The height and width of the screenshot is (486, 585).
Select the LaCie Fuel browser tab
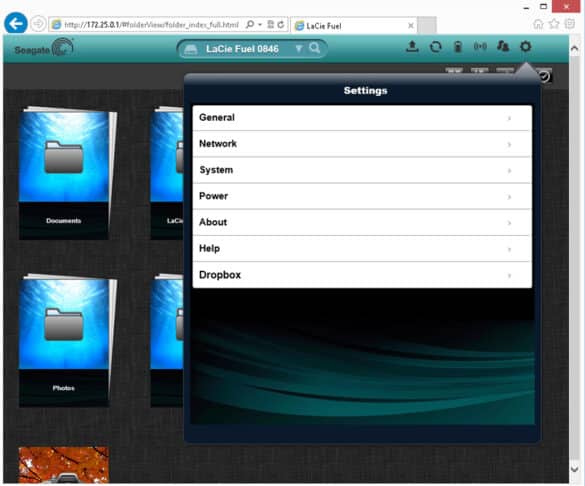click(354, 26)
